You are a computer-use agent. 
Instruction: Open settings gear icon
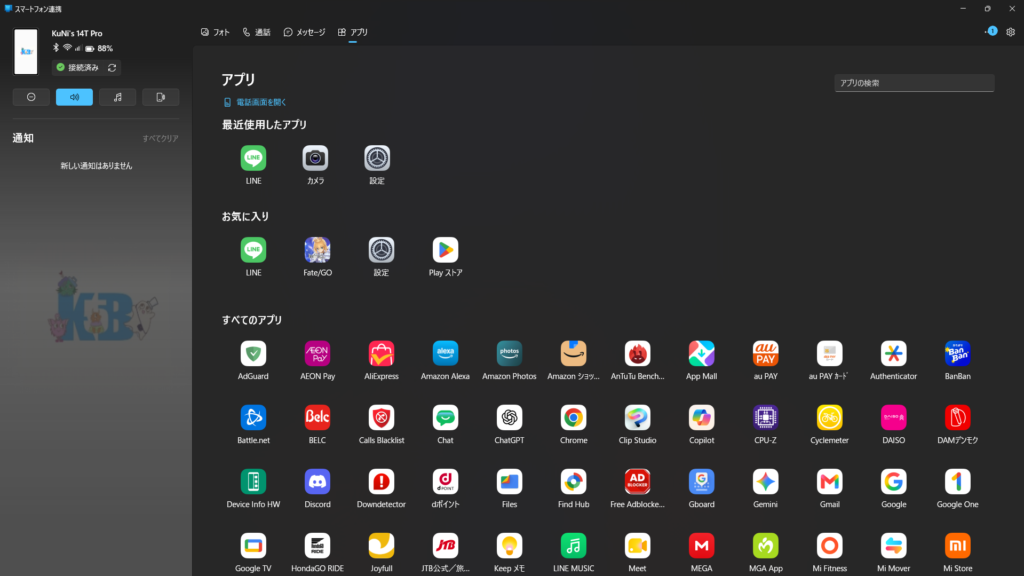1010,32
